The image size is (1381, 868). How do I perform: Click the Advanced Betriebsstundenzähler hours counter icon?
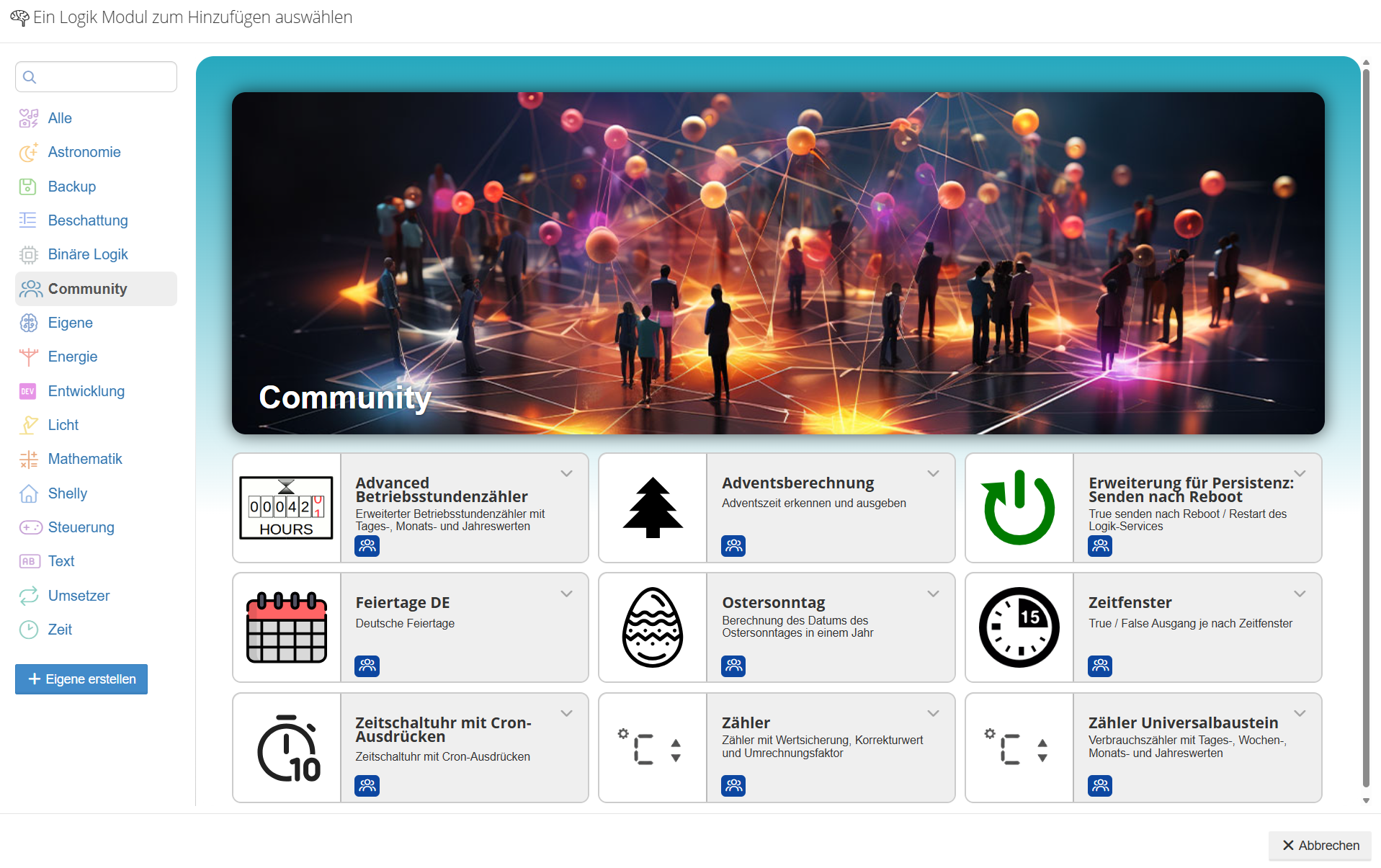point(286,507)
